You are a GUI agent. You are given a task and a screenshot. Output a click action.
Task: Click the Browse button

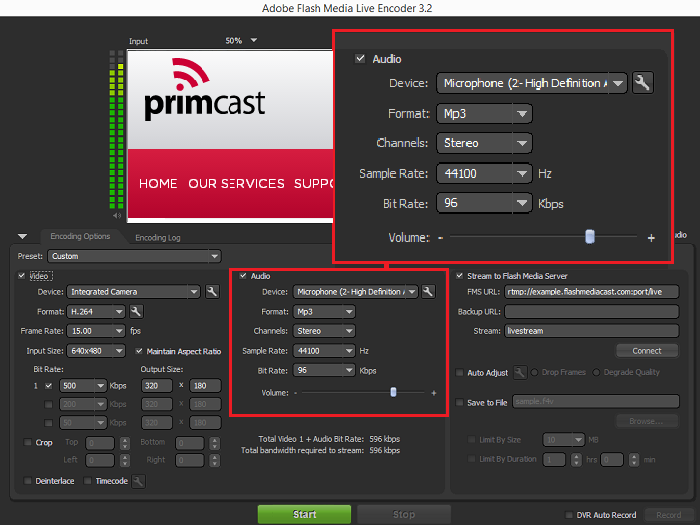click(x=646, y=421)
